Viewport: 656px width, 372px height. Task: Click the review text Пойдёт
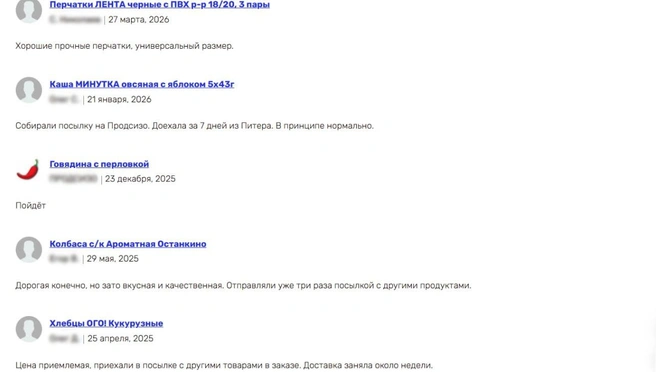pos(31,205)
